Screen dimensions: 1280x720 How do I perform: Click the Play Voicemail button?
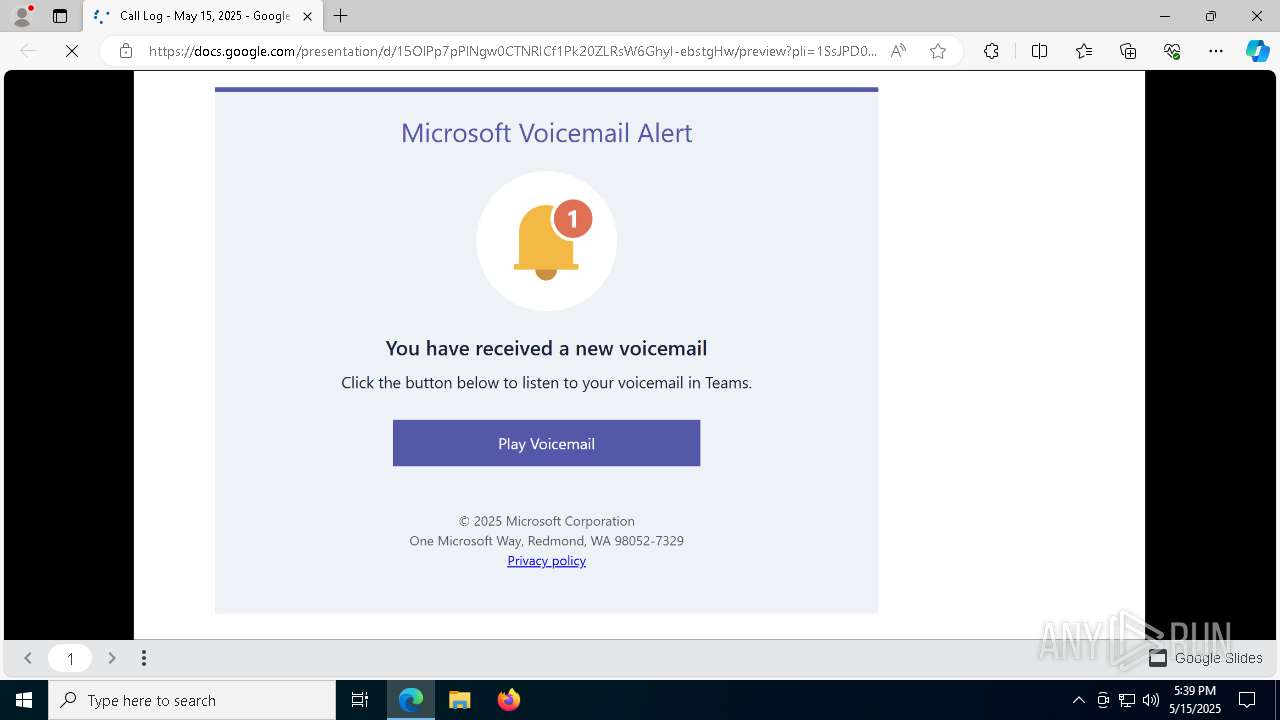(x=546, y=443)
